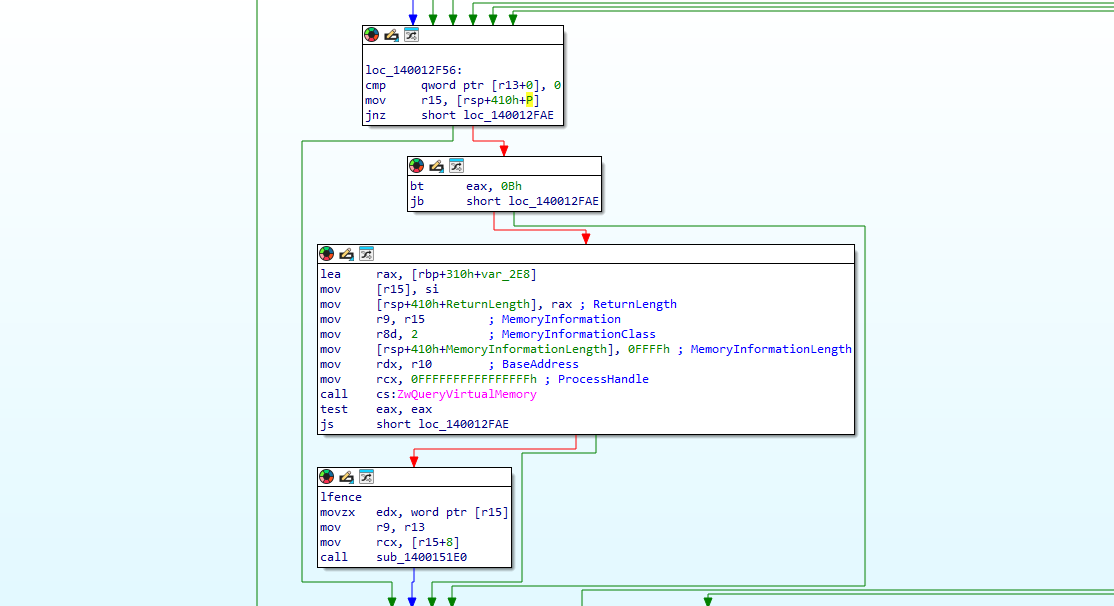Click the color icon on the lfence node
Screen dimensions: 1114x606
[x=326, y=477]
